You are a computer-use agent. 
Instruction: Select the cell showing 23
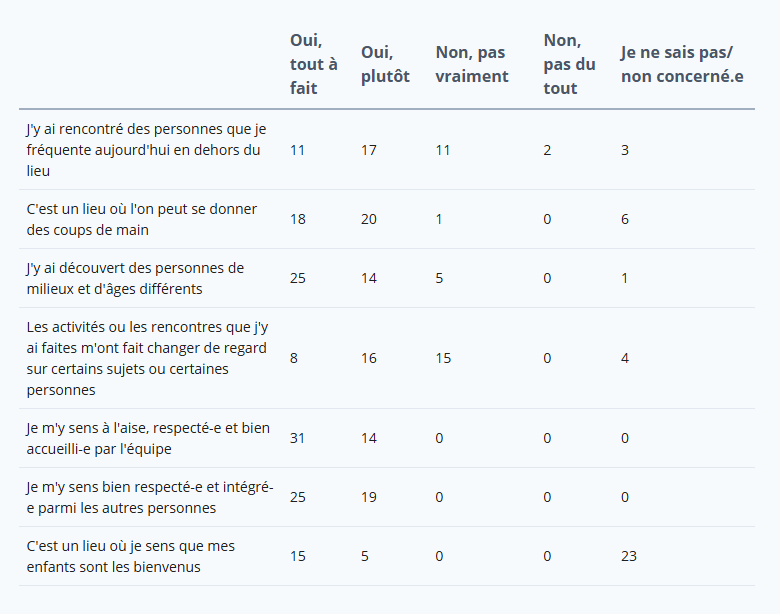[629, 556]
